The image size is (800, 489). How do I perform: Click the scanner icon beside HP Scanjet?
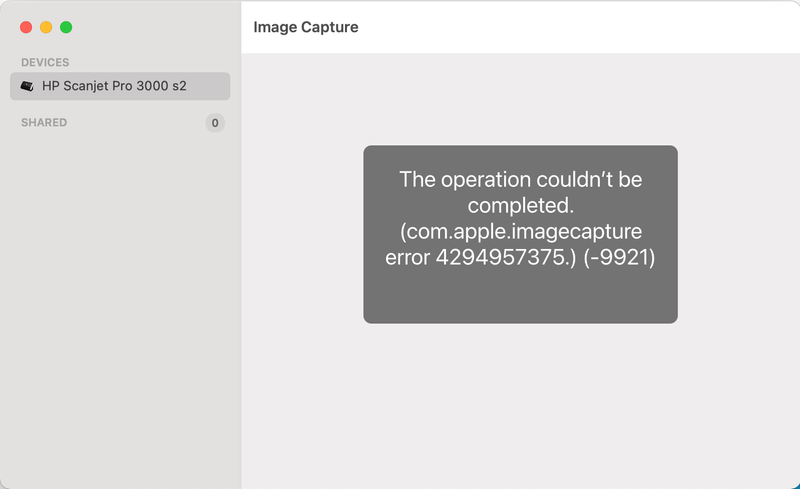(27, 86)
